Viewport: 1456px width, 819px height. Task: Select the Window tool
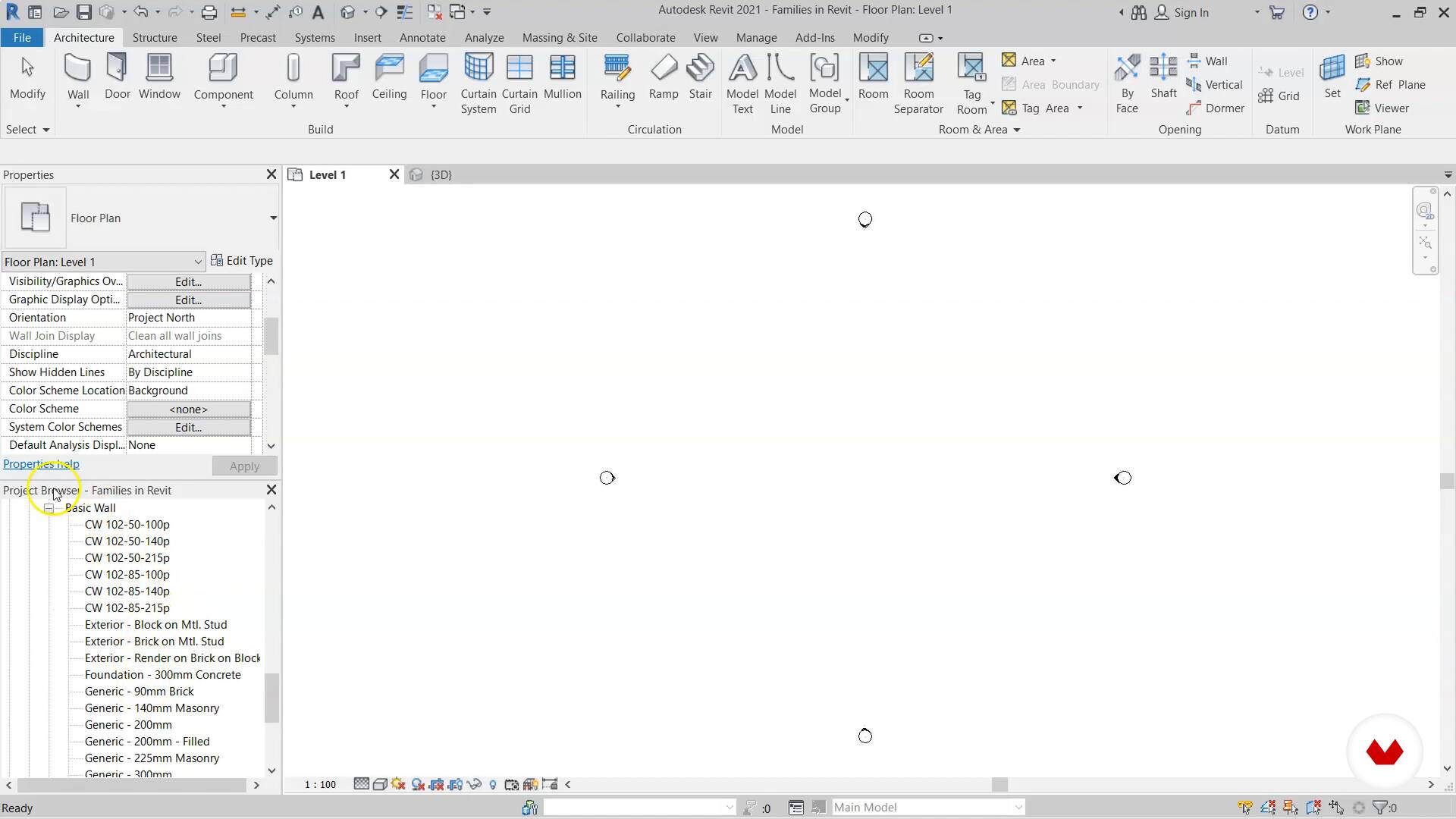159,77
